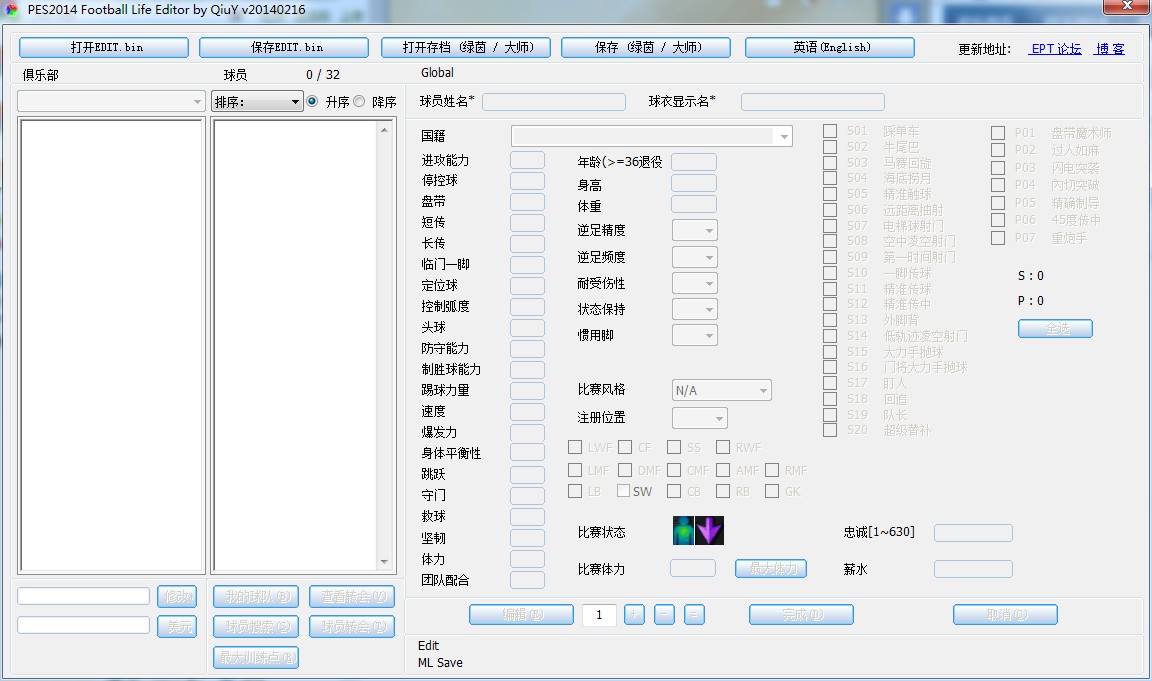
Task: Click the 球员转会(T) player transfer button
Action: (x=352, y=627)
